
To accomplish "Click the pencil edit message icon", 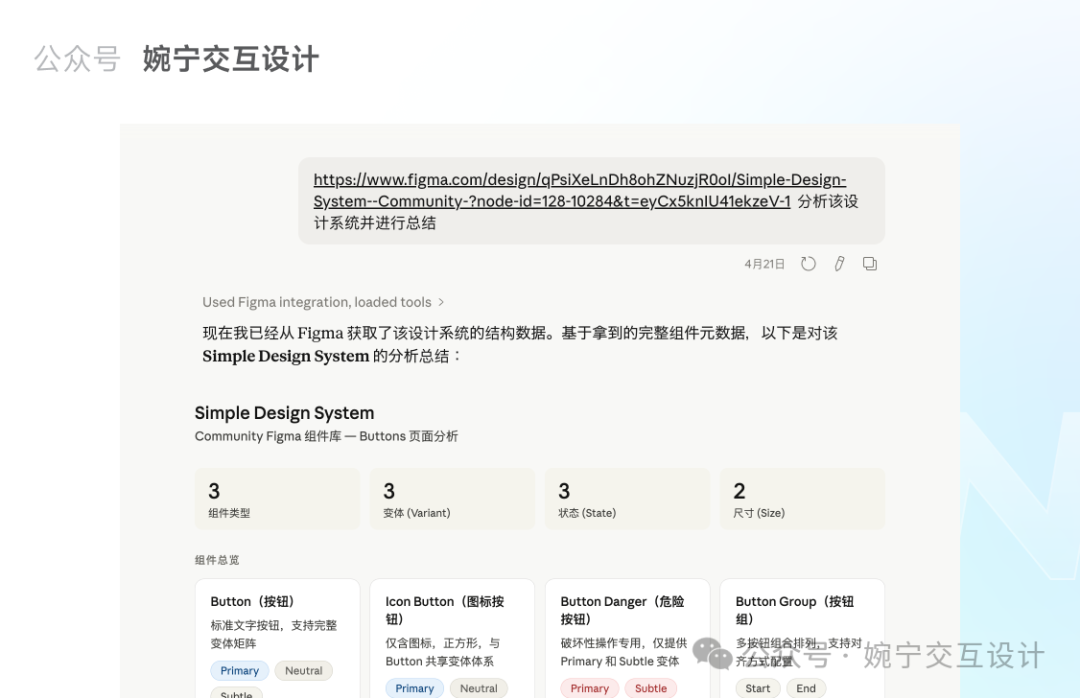I will 839,264.
